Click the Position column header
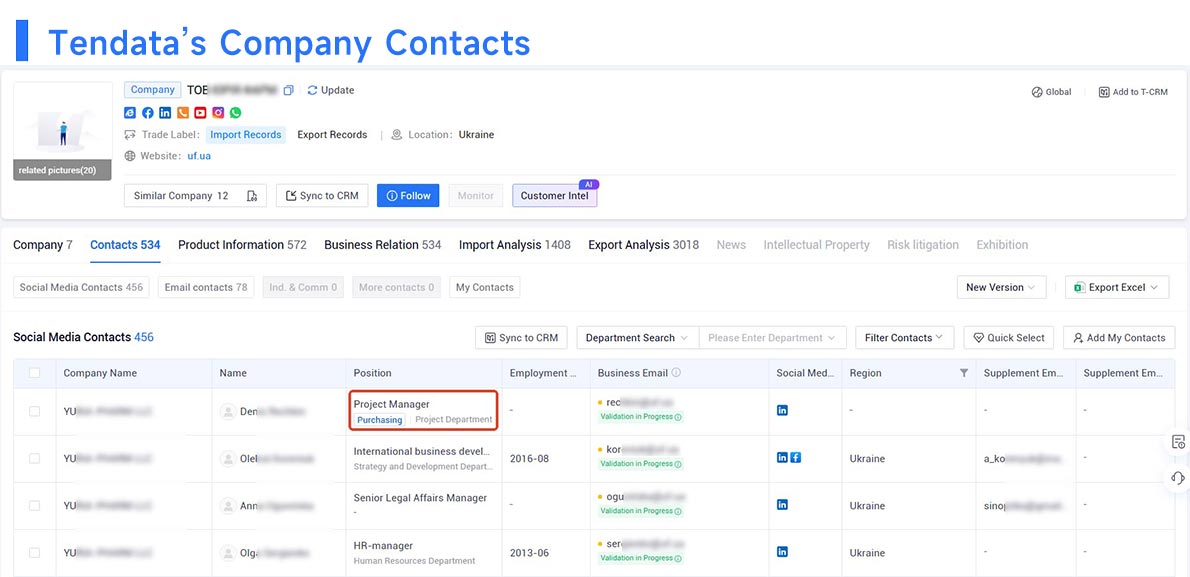1190x577 pixels. pyautogui.click(x=373, y=373)
